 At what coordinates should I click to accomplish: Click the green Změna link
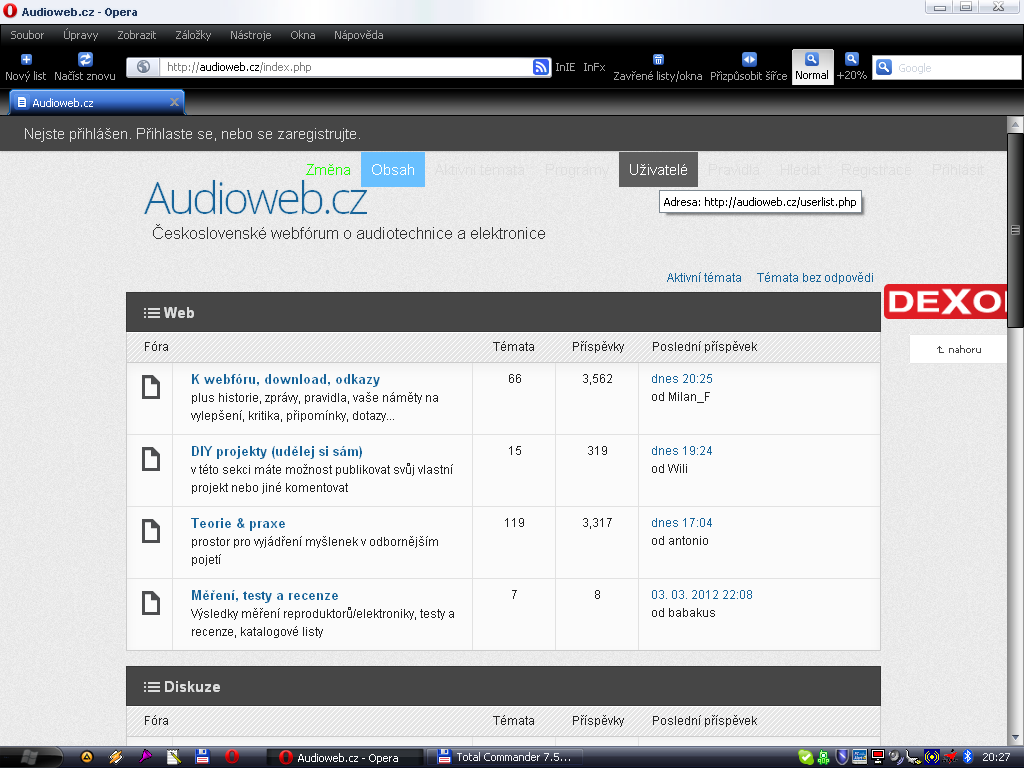pos(328,170)
